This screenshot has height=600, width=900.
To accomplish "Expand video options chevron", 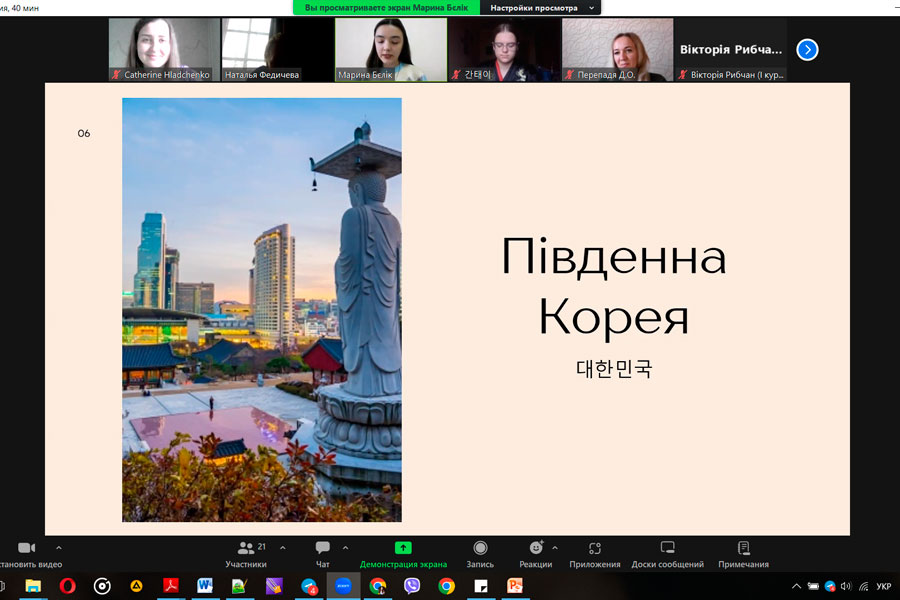I will (x=58, y=548).
